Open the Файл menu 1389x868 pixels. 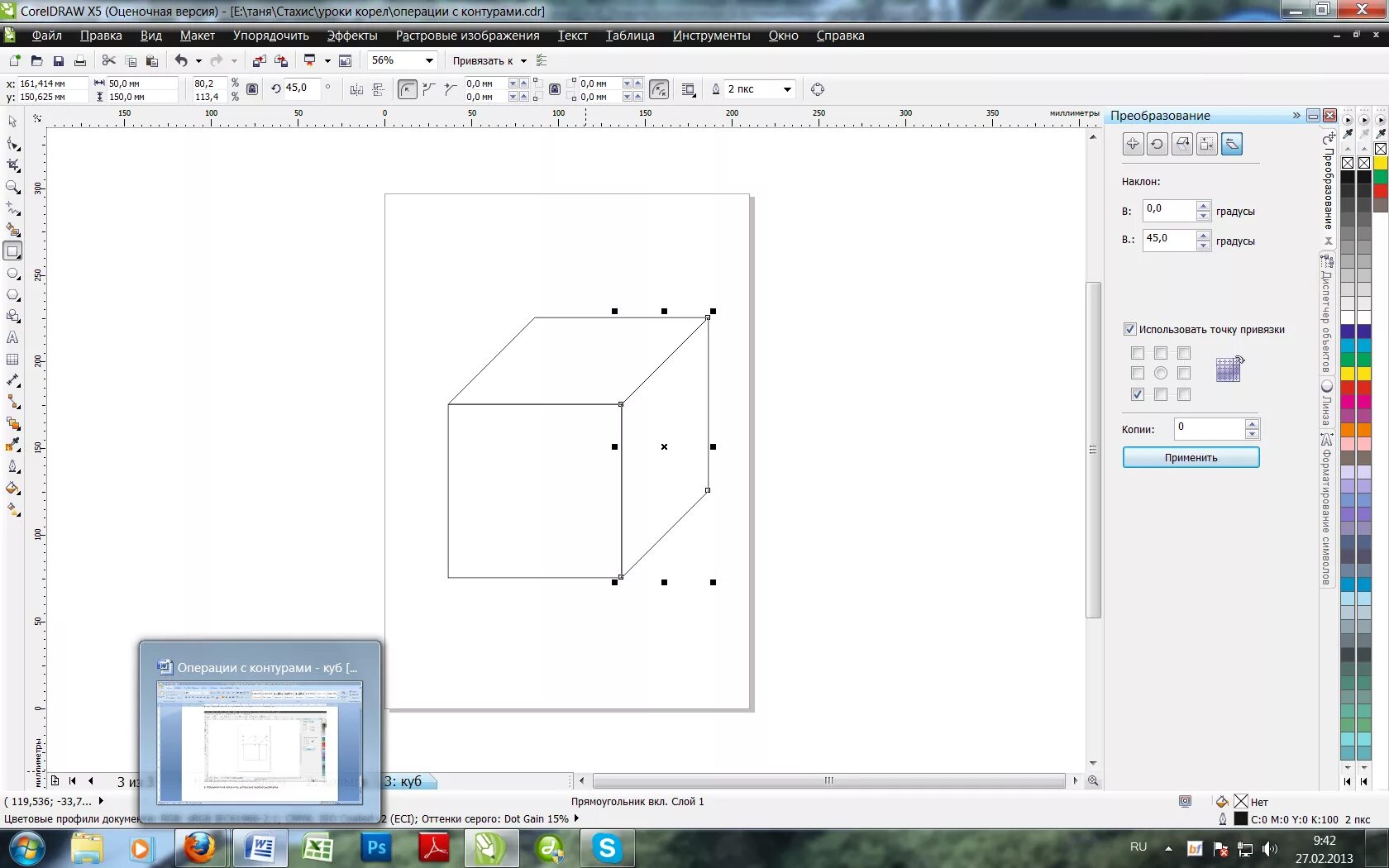[47, 36]
